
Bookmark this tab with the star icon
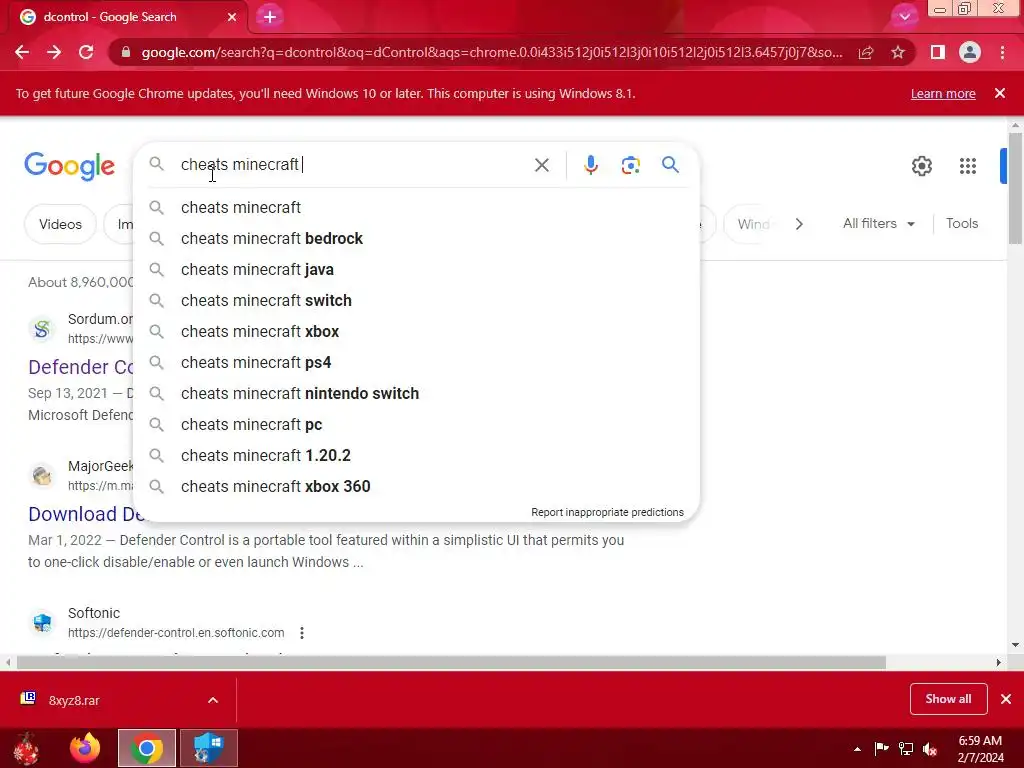click(x=898, y=52)
